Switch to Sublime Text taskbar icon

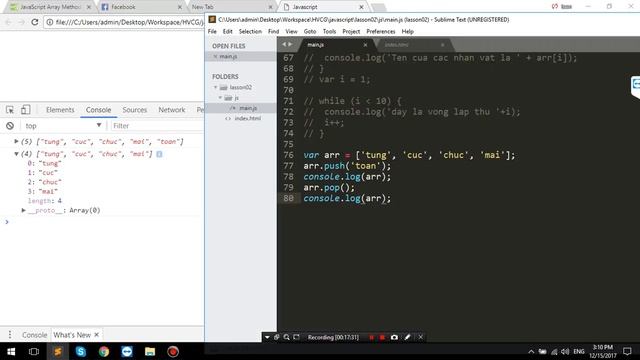click(x=58, y=351)
